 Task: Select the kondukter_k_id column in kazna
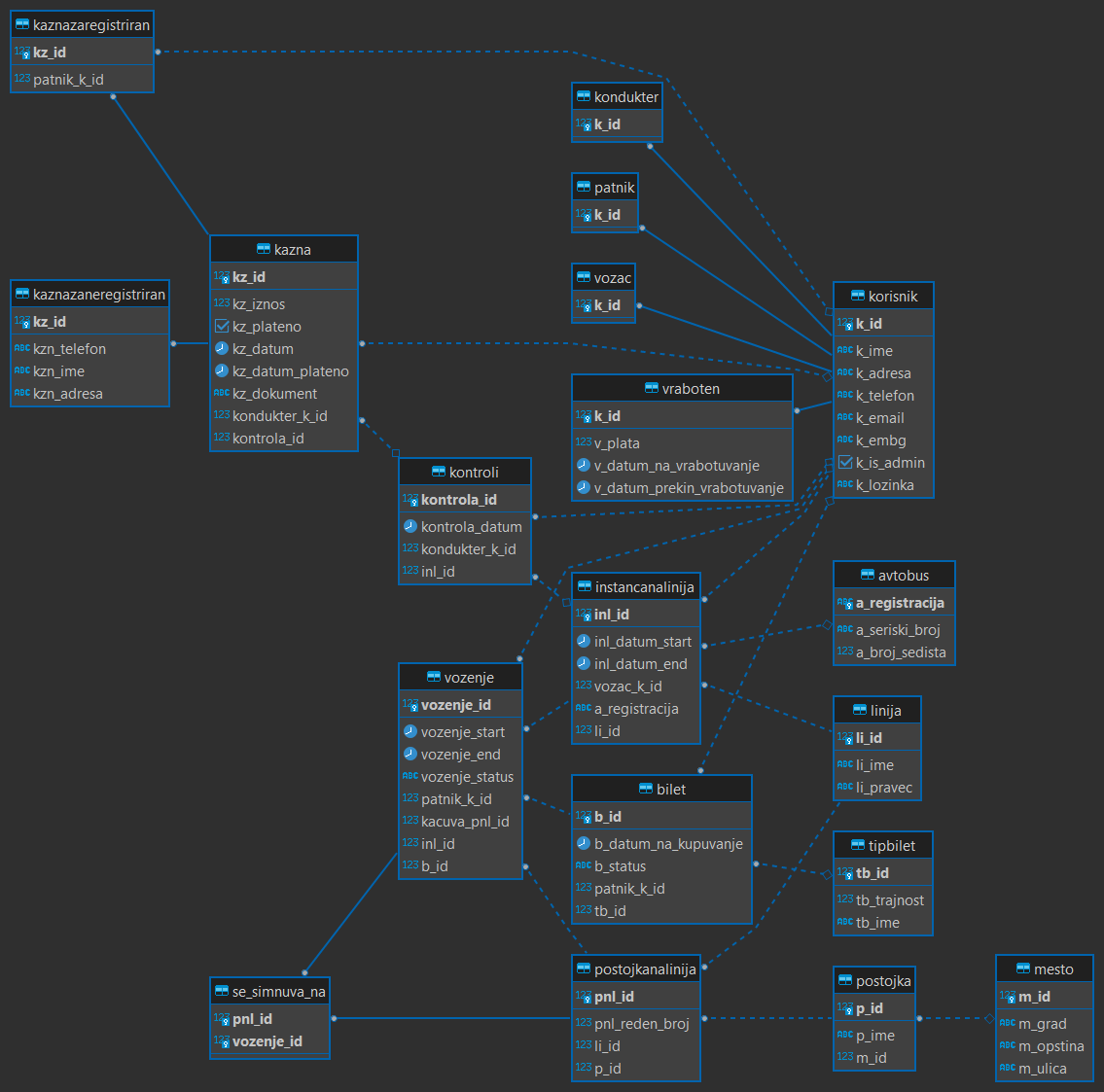pos(279,416)
